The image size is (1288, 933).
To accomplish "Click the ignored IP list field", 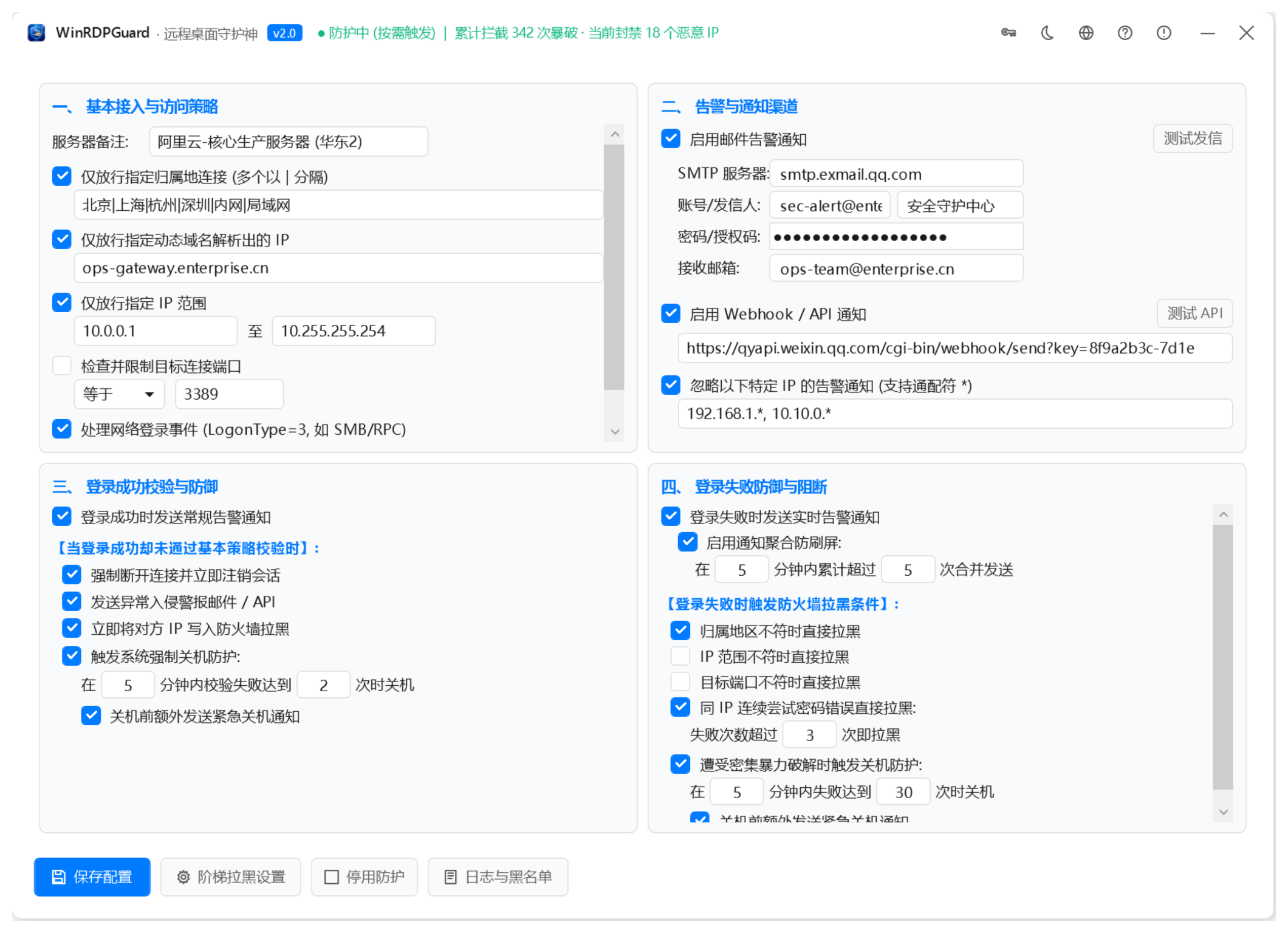I will pyautogui.click(x=955, y=414).
